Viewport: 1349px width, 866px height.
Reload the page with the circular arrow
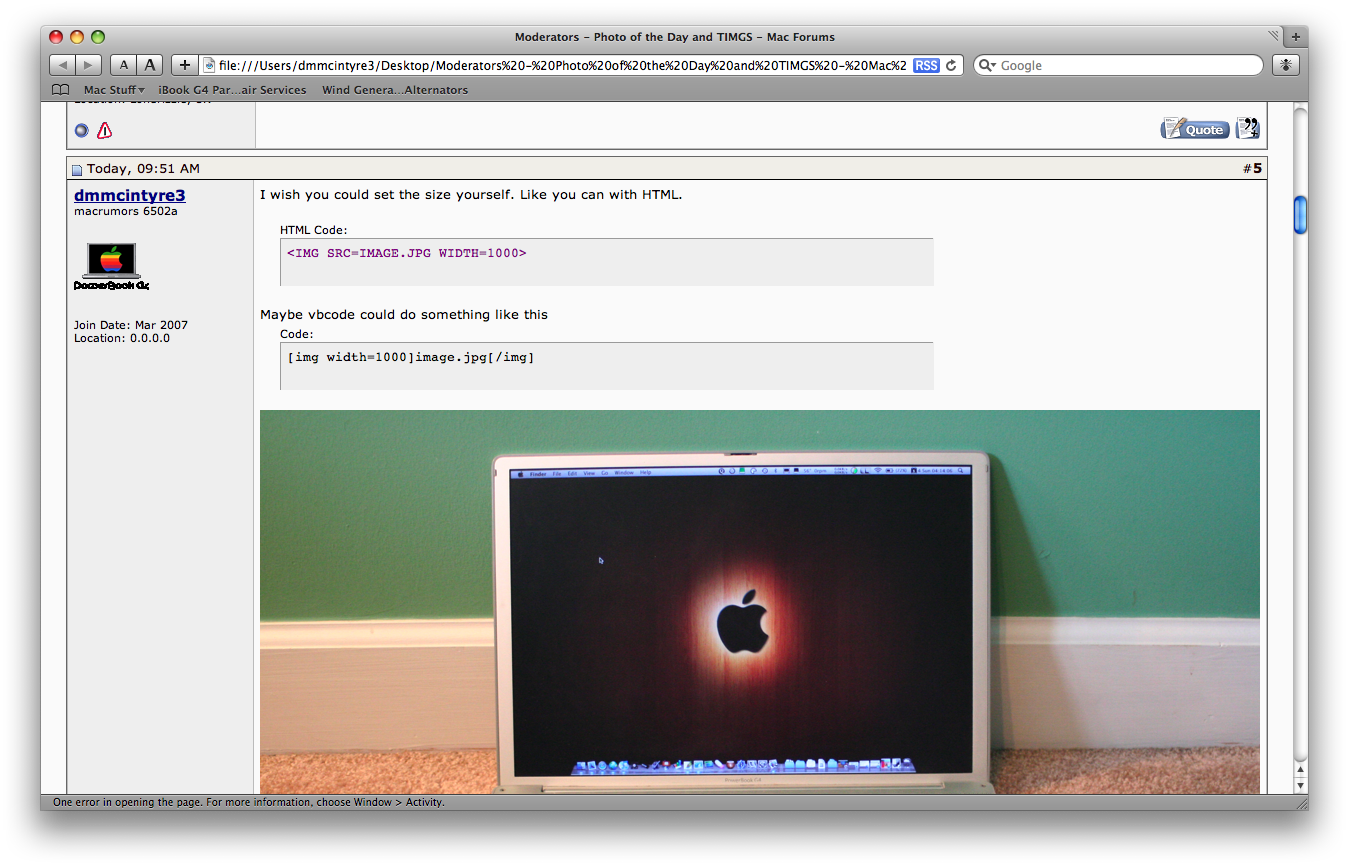[952, 65]
